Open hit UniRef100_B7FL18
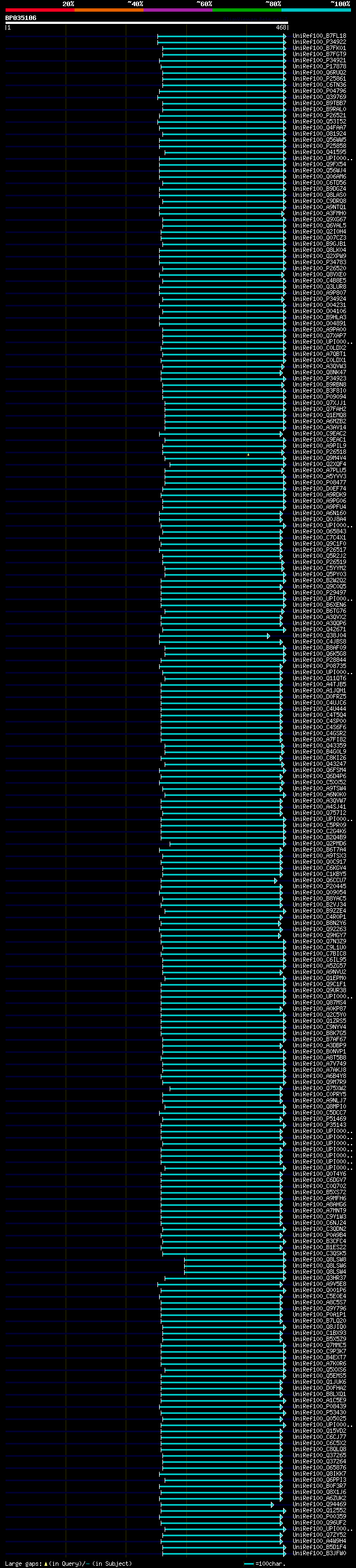Screen dimensions: 356x1568 (x=319, y=36)
